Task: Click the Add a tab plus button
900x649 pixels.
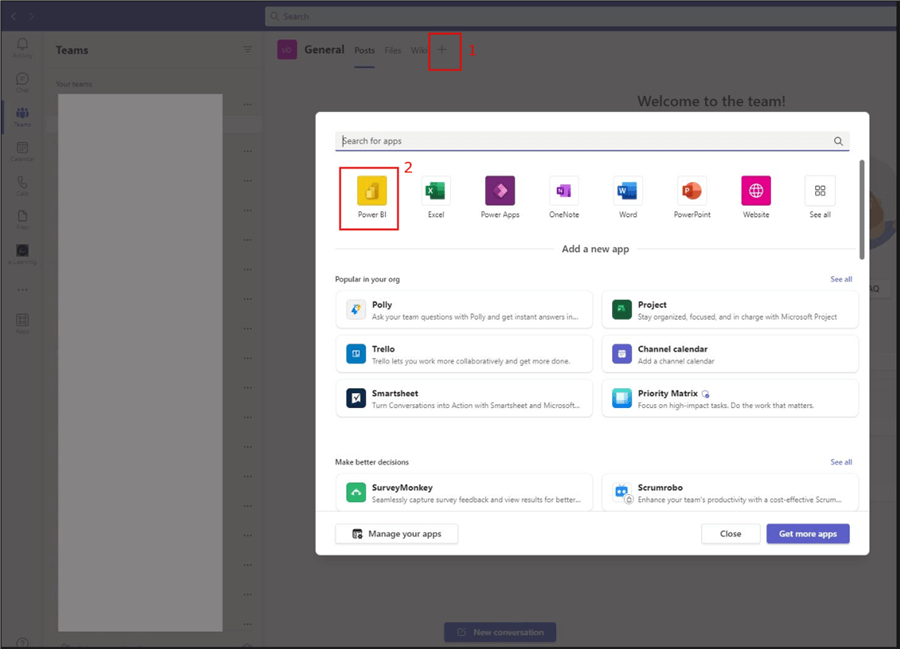Action: coord(442,50)
